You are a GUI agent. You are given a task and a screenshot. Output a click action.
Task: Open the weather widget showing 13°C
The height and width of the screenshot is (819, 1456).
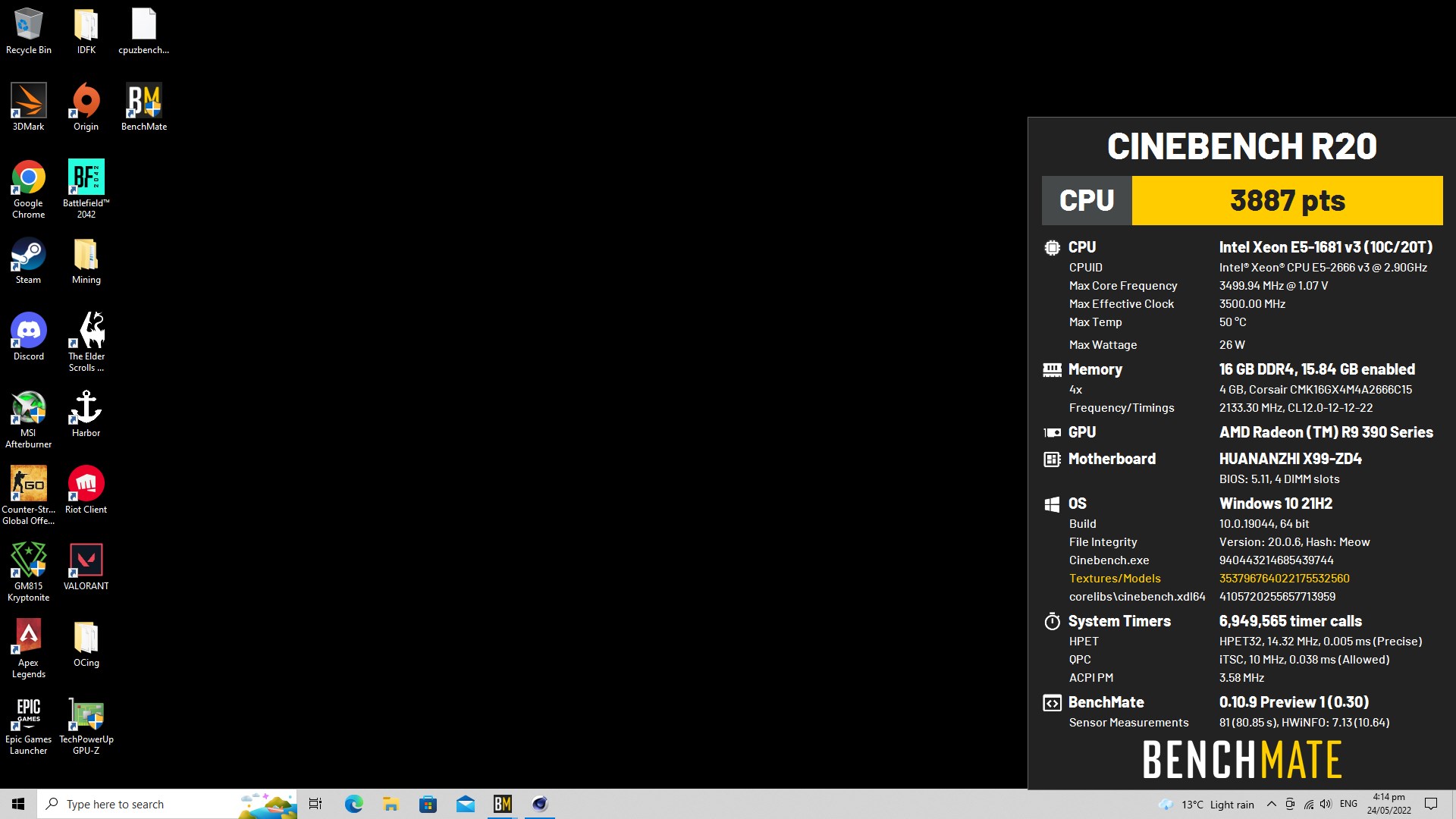point(1206,805)
